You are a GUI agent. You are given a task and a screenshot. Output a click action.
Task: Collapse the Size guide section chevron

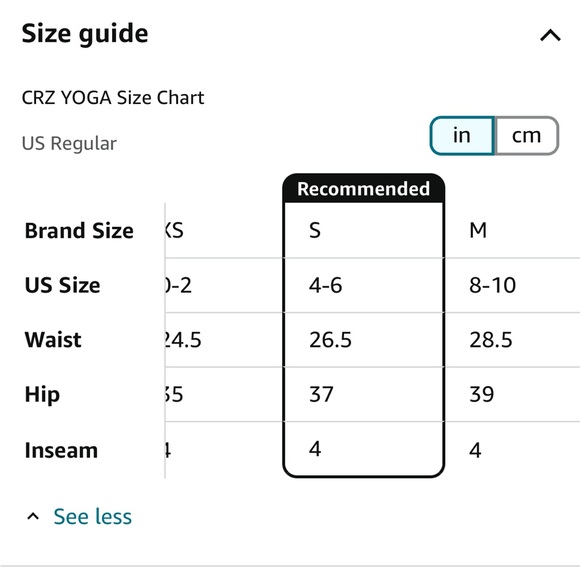coord(550,36)
